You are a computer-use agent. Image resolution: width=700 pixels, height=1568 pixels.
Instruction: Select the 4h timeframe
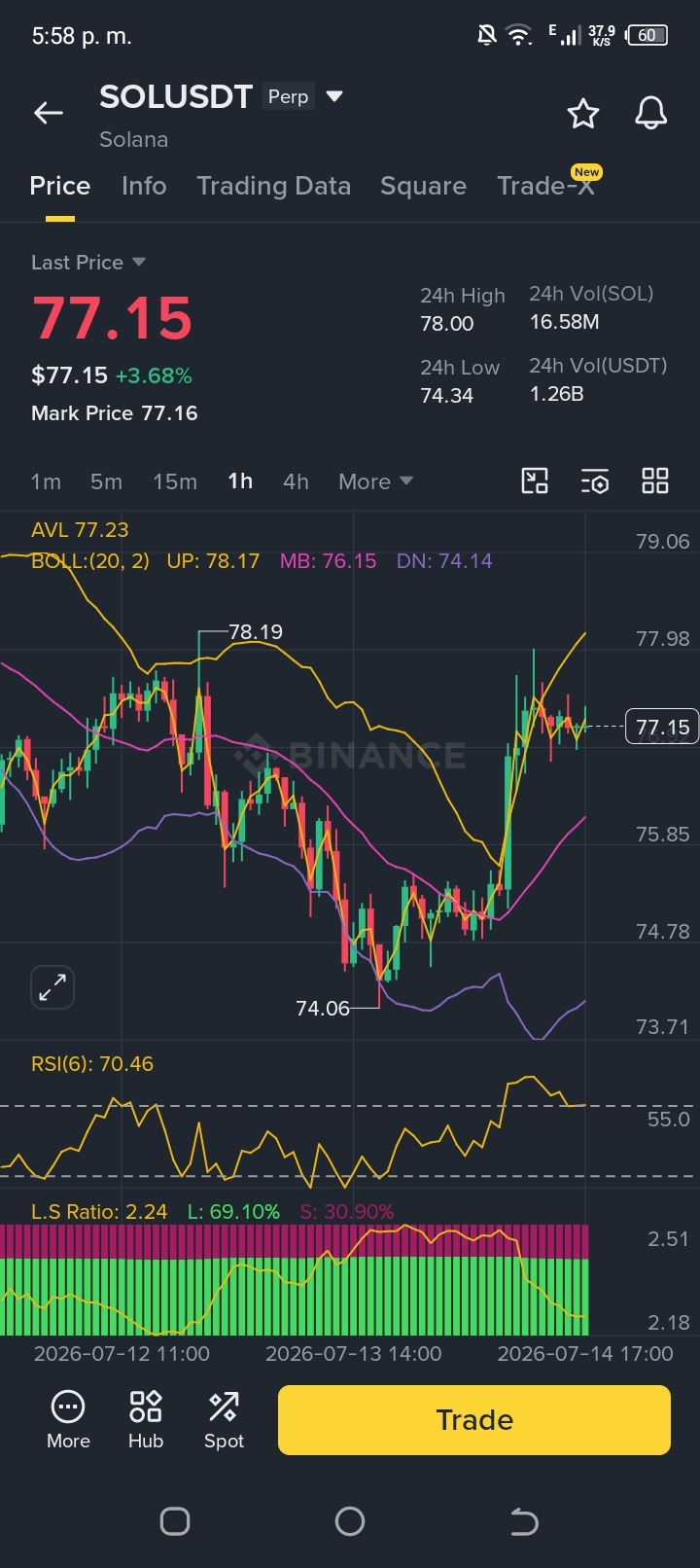(x=296, y=481)
